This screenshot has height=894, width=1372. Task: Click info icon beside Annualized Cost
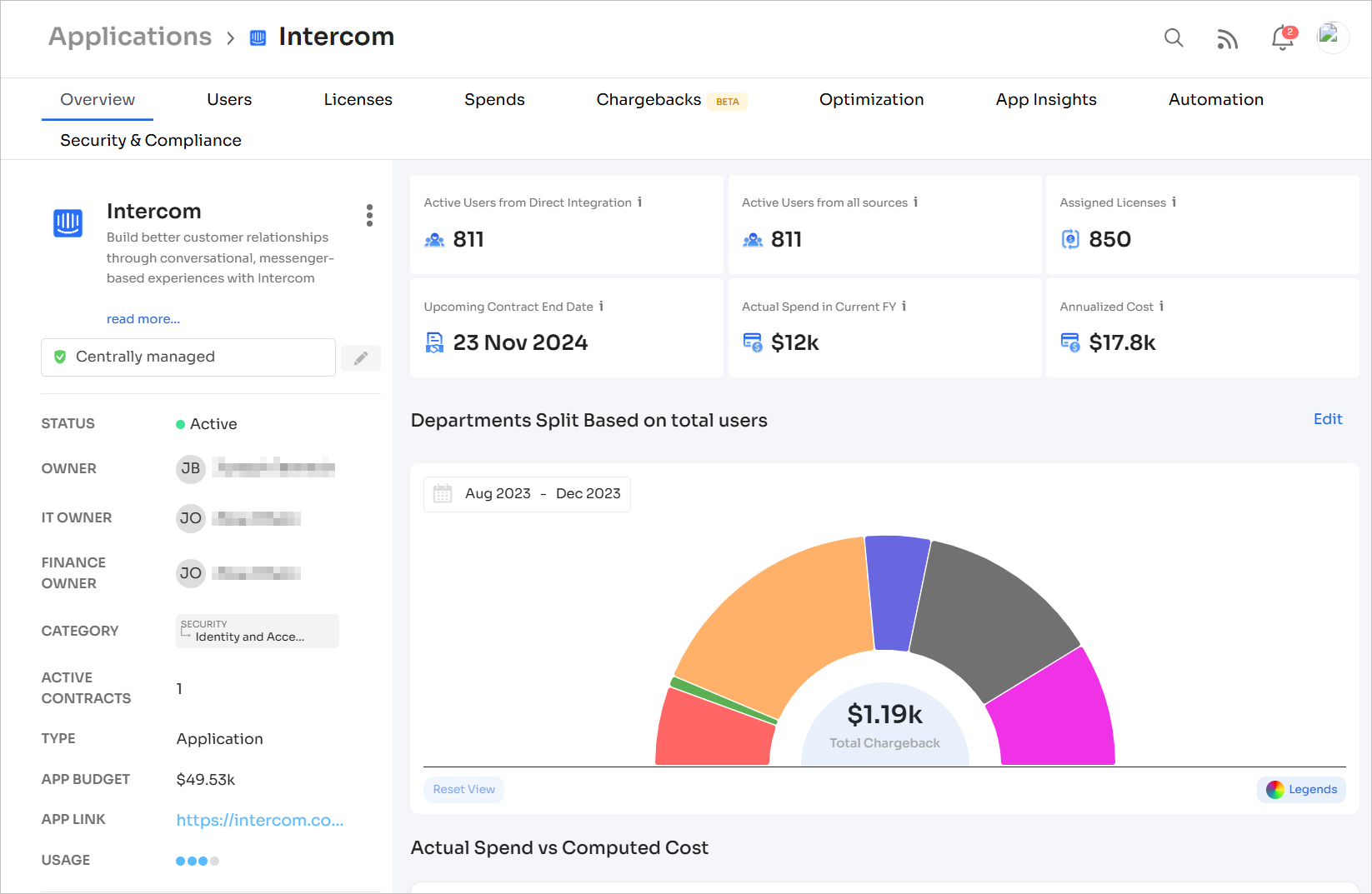coord(1162,307)
